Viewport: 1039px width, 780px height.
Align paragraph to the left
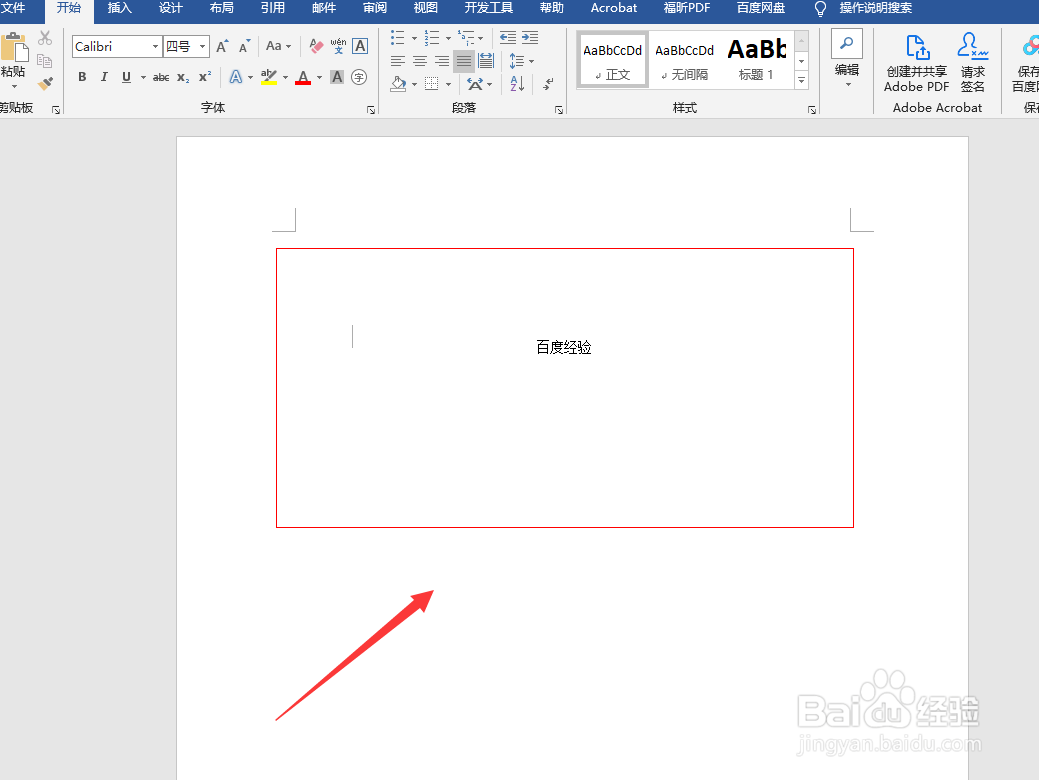point(398,61)
